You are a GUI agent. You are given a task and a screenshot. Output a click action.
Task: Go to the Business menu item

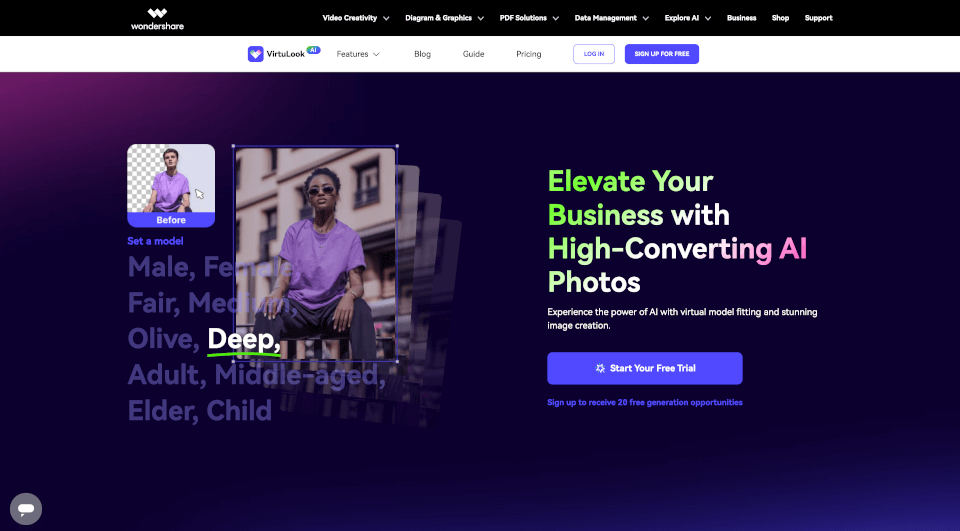(741, 18)
